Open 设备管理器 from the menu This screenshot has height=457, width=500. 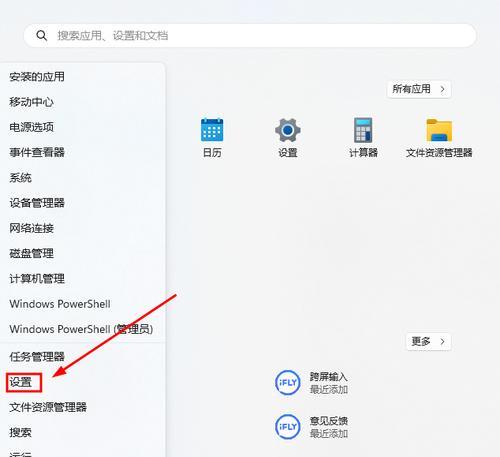tap(37, 203)
